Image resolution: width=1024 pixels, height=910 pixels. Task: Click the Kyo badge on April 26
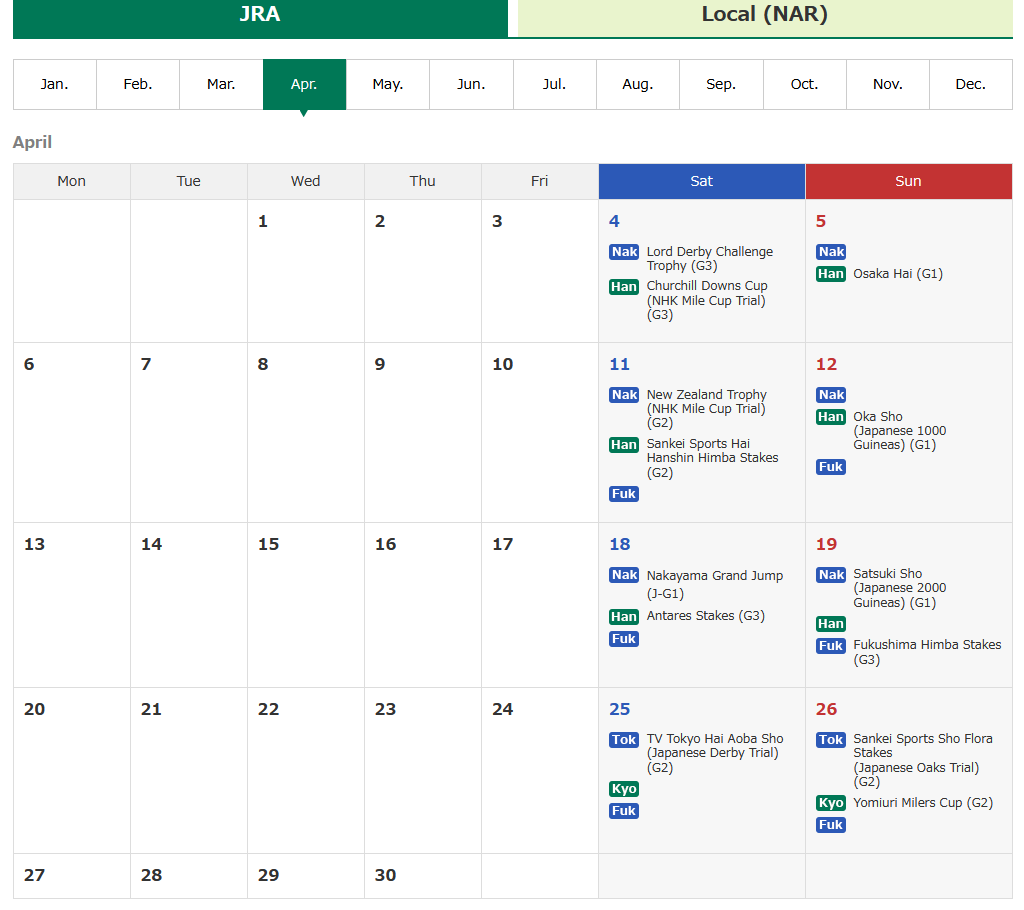click(831, 803)
